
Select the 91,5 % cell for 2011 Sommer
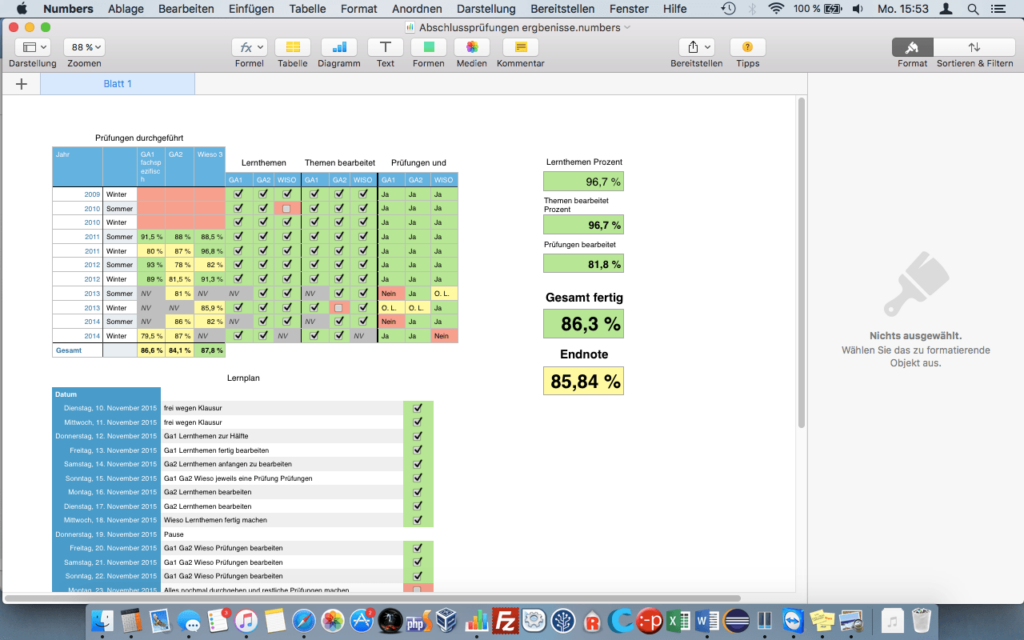click(151, 236)
